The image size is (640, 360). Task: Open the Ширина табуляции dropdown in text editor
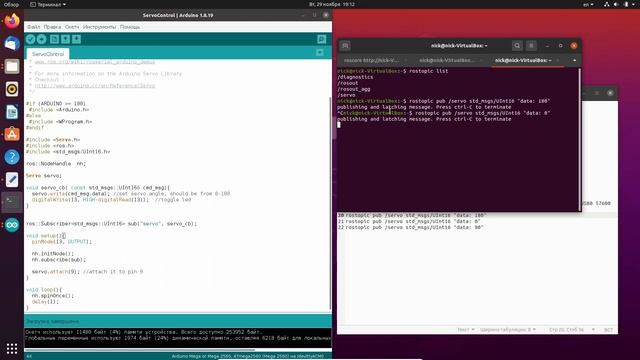point(508,329)
